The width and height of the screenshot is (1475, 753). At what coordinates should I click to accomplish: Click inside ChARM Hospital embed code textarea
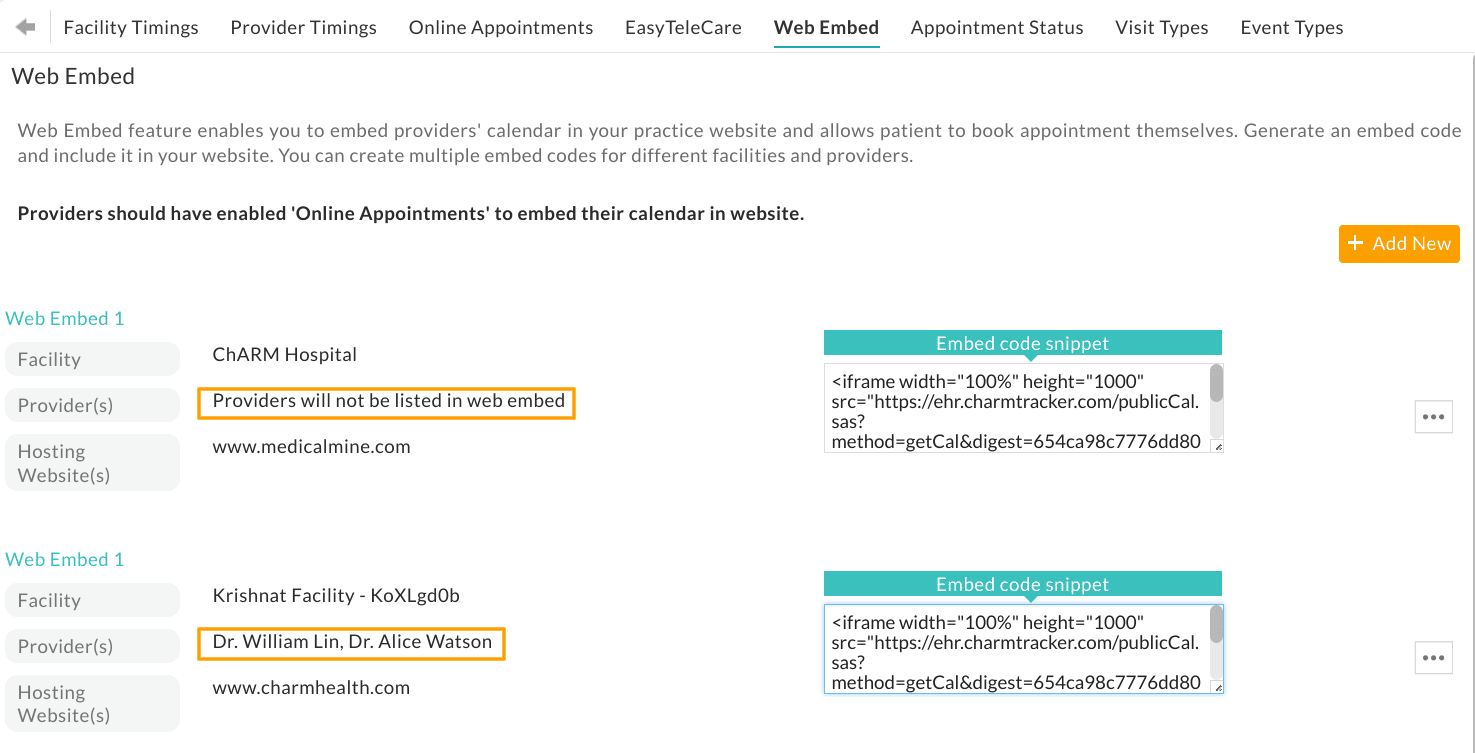pyautogui.click(x=1015, y=408)
